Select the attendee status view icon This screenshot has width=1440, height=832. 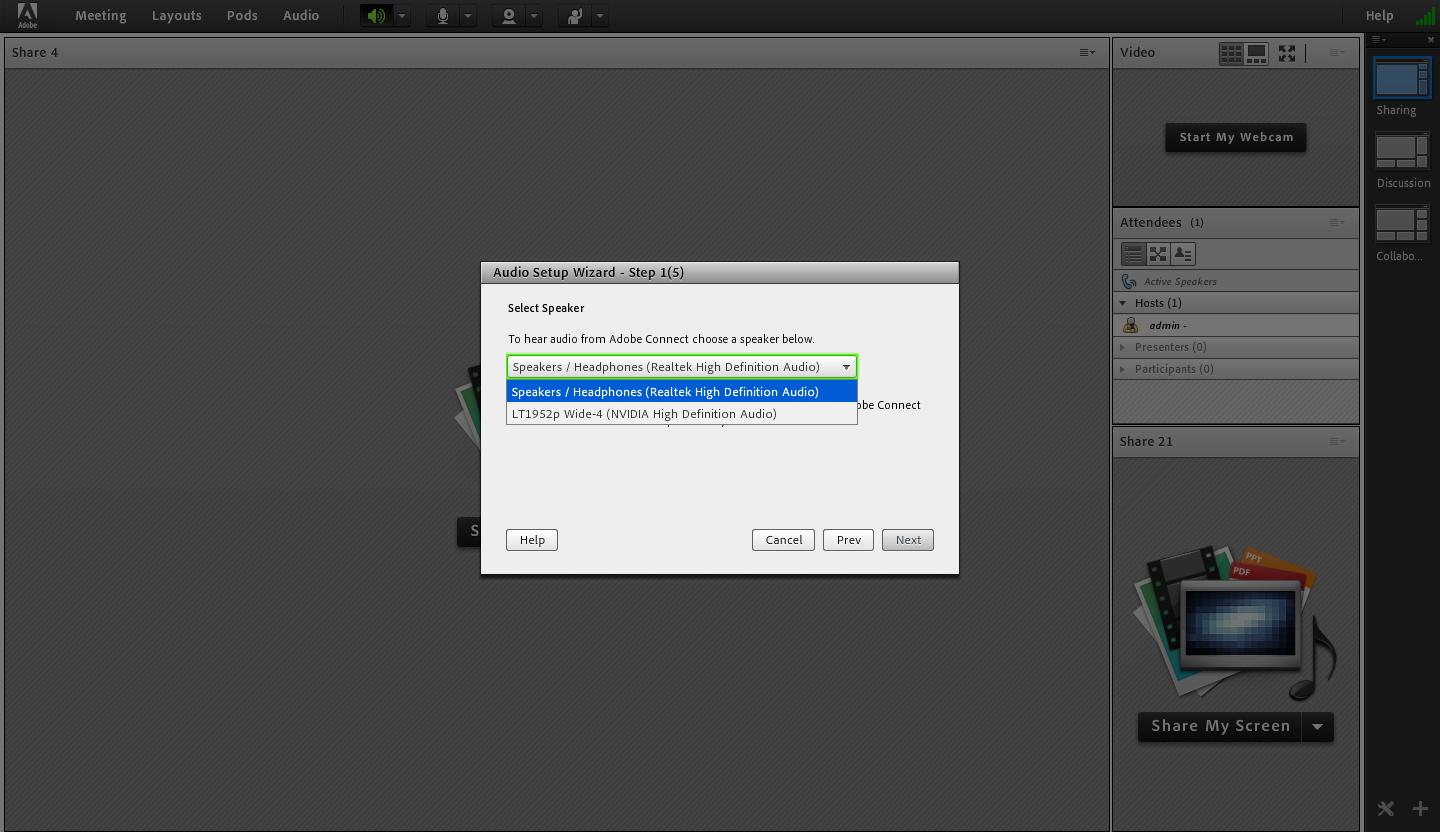pyautogui.click(x=1183, y=254)
